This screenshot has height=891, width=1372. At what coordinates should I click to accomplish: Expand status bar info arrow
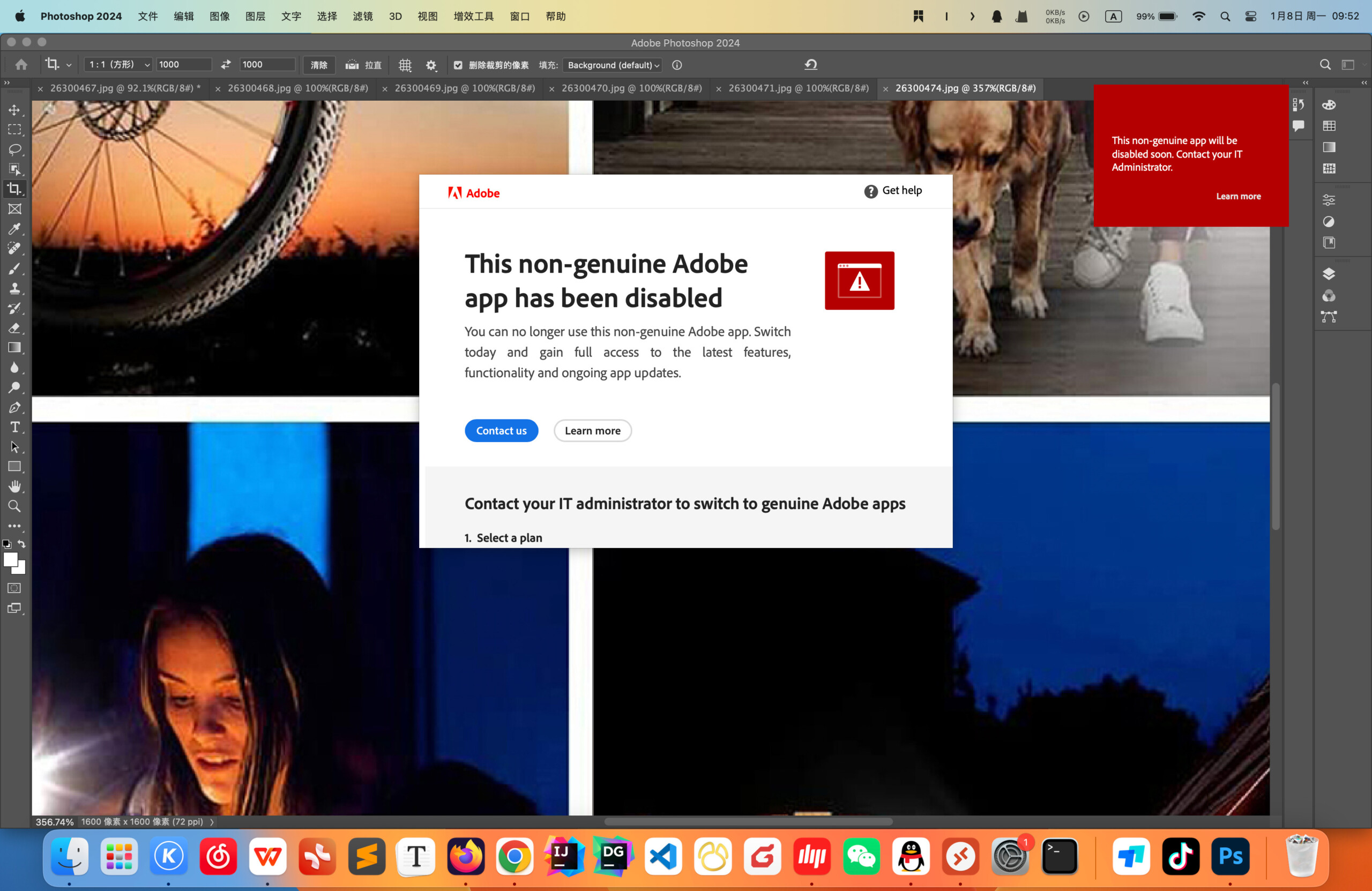pyautogui.click(x=212, y=822)
